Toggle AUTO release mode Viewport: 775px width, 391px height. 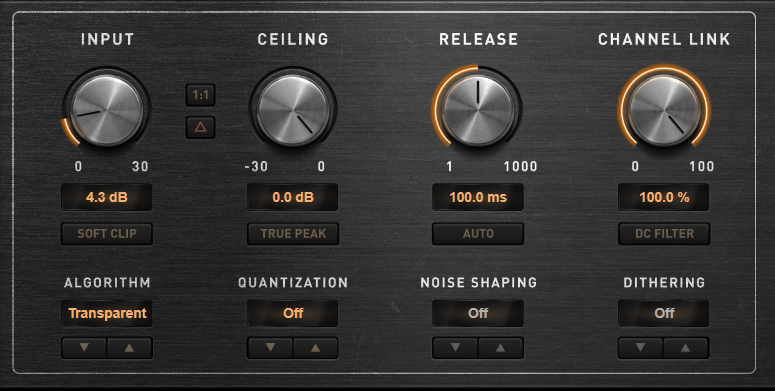(x=478, y=233)
